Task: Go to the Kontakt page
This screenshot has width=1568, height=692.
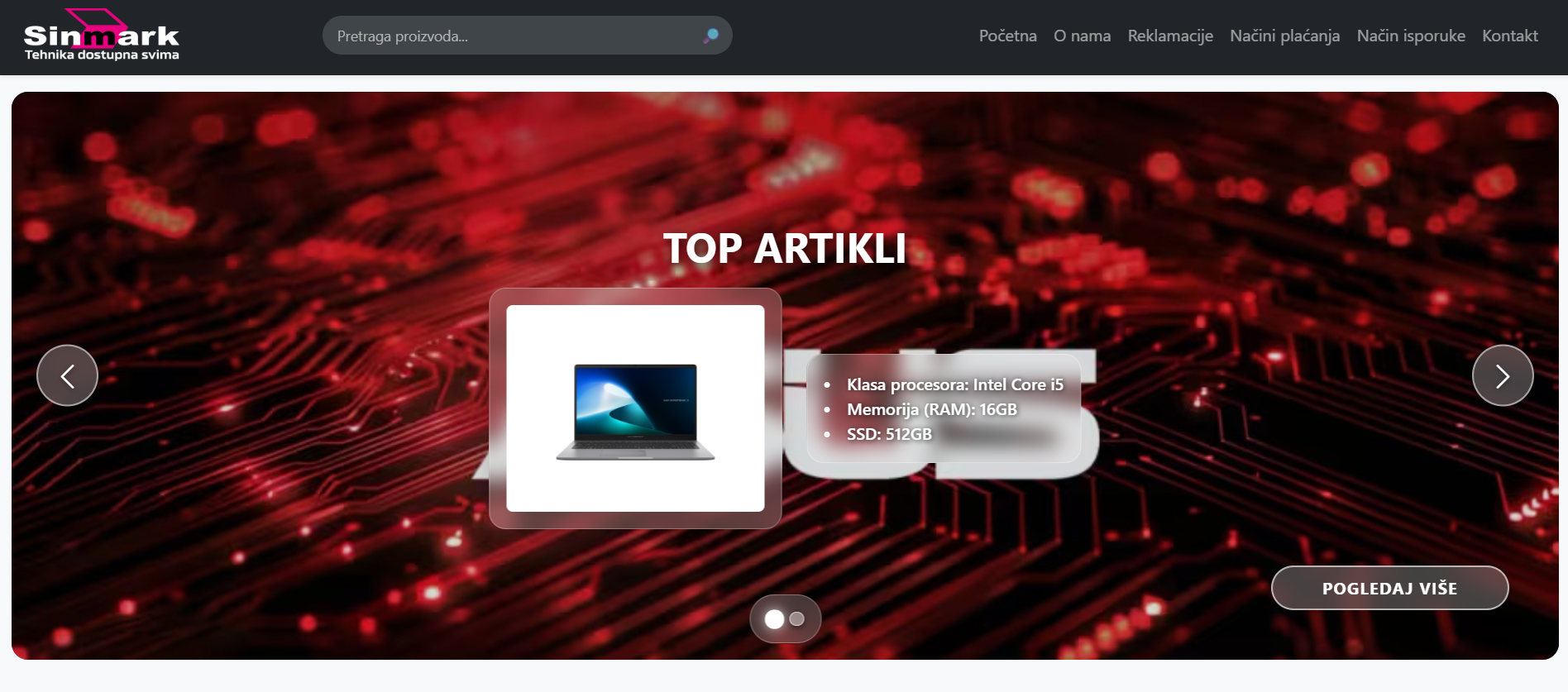Action: tap(1509, 36)
